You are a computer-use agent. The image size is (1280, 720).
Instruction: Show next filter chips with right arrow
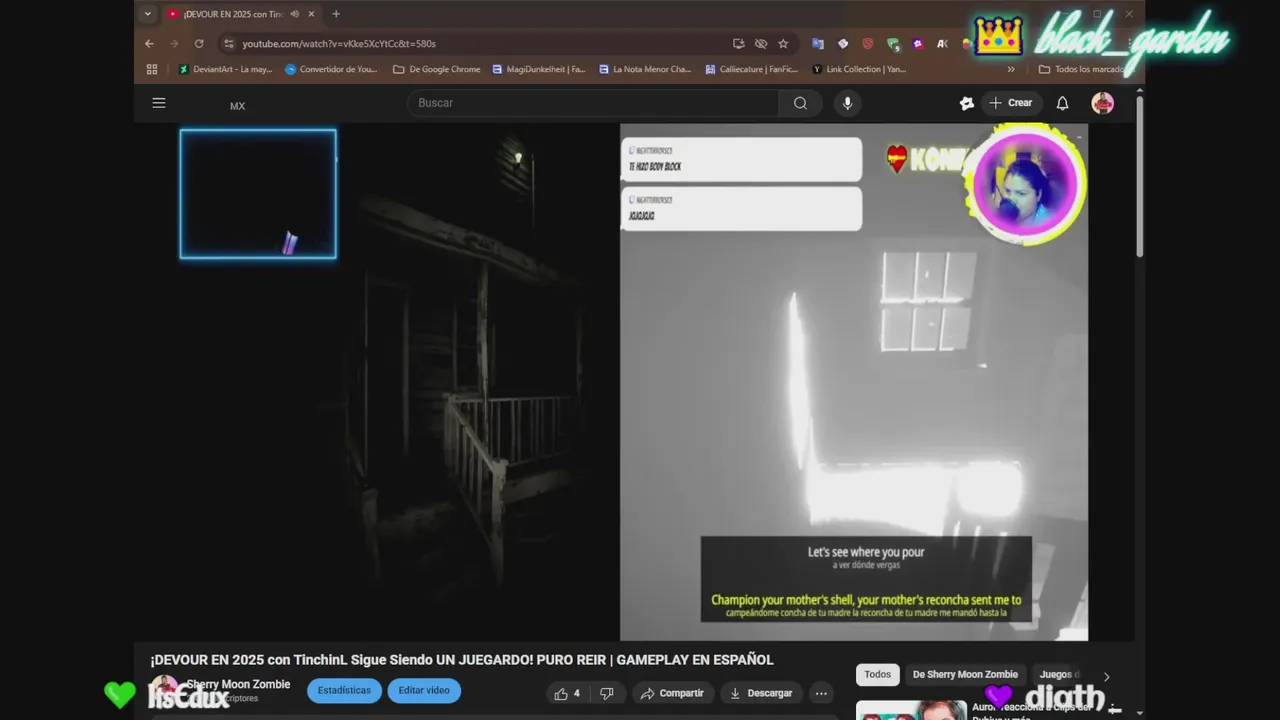[1106, 677]
